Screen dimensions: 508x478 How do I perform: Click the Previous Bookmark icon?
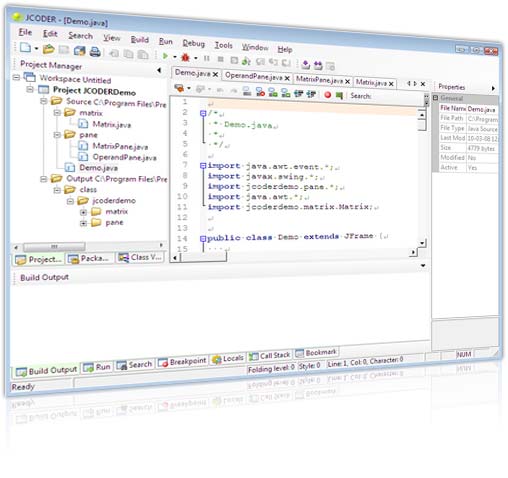[x=286, y=93]
